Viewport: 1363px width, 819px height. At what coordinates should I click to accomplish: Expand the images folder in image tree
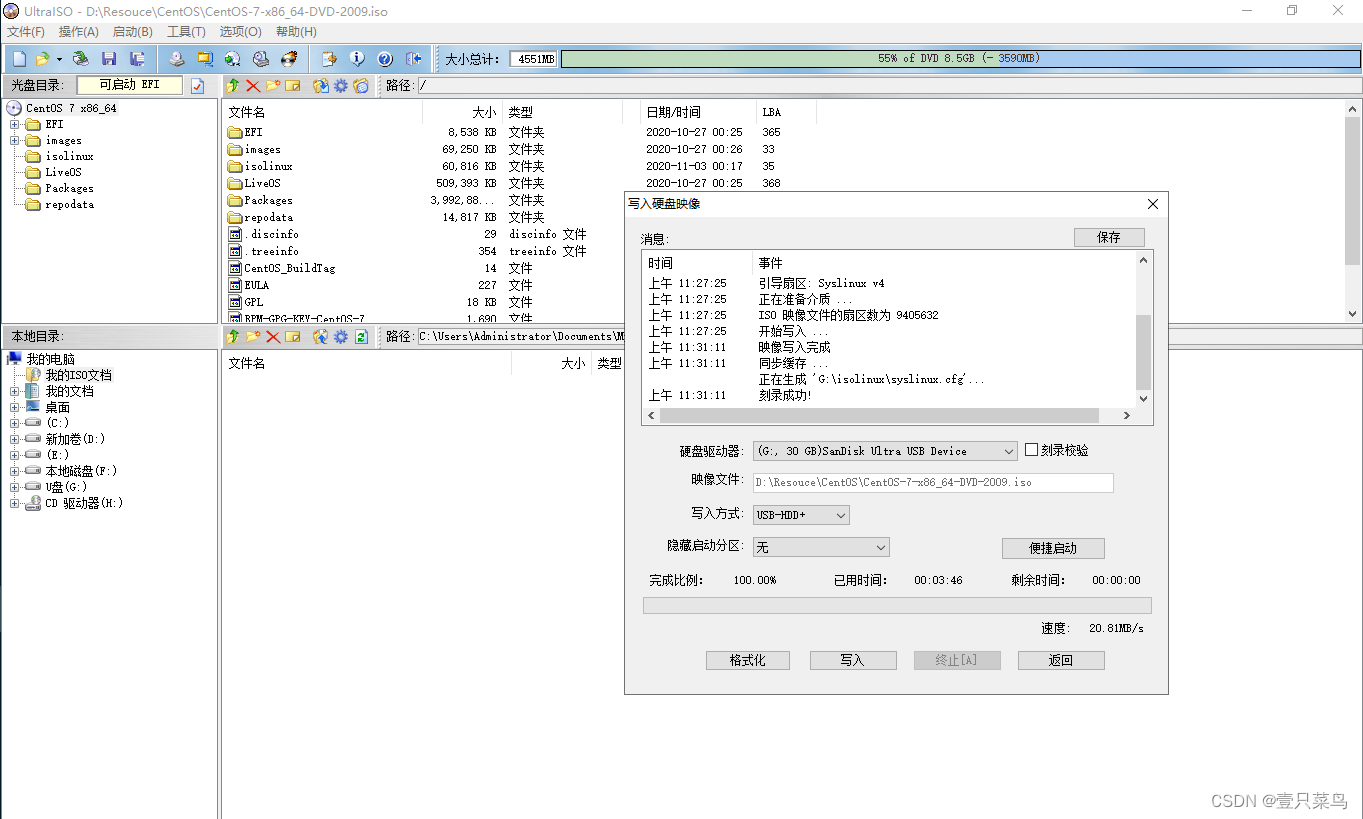point(15,141)
